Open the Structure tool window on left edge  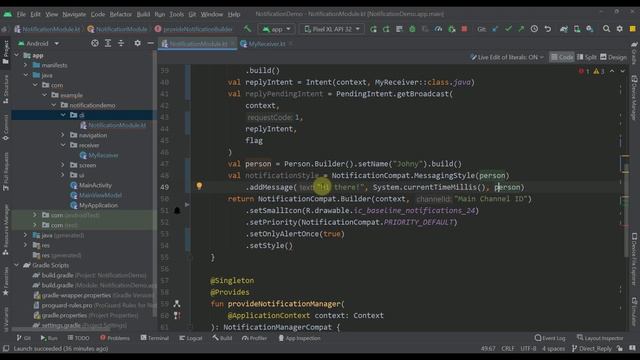click(x=6, y=89)
